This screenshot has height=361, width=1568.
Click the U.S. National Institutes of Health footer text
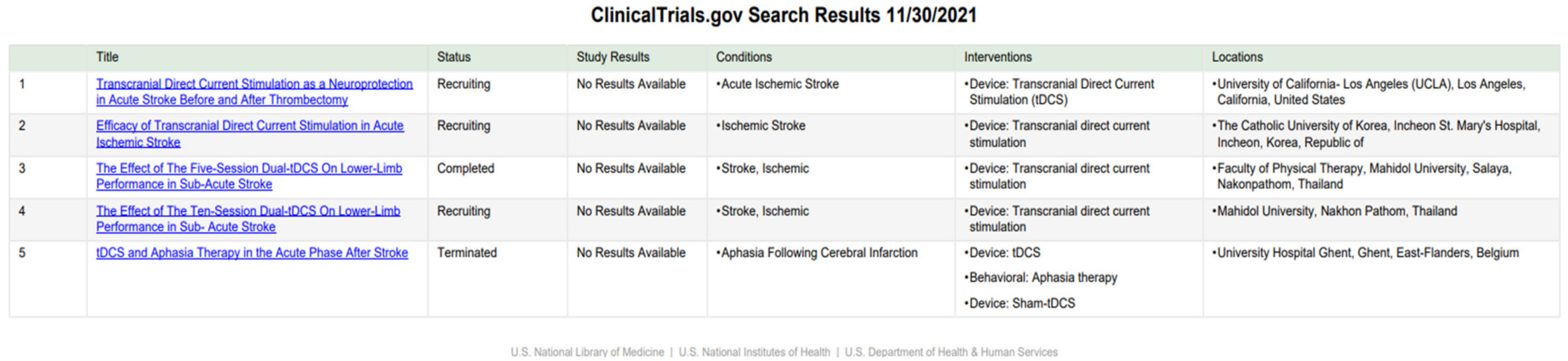click(x=754, y=352)
